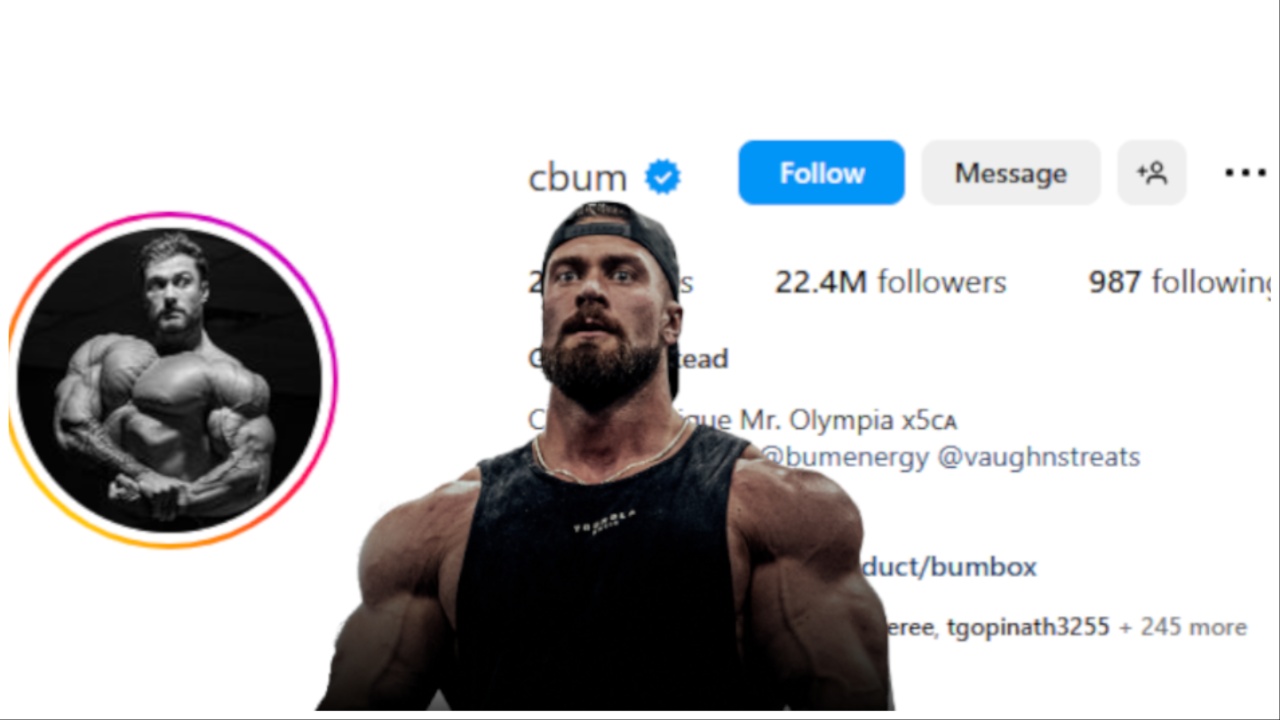Click the posts count beside followers
1280x720 pixels.
(x=610, y=282)
